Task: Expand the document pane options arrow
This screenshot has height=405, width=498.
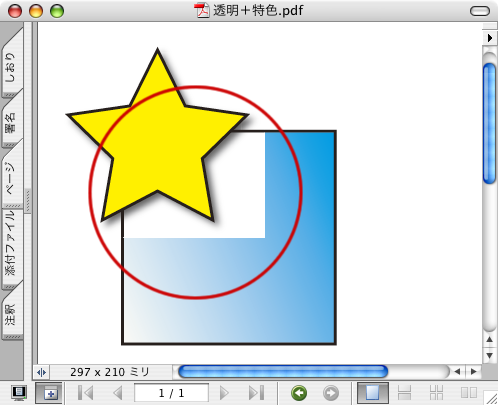Action: click(490, 38)
